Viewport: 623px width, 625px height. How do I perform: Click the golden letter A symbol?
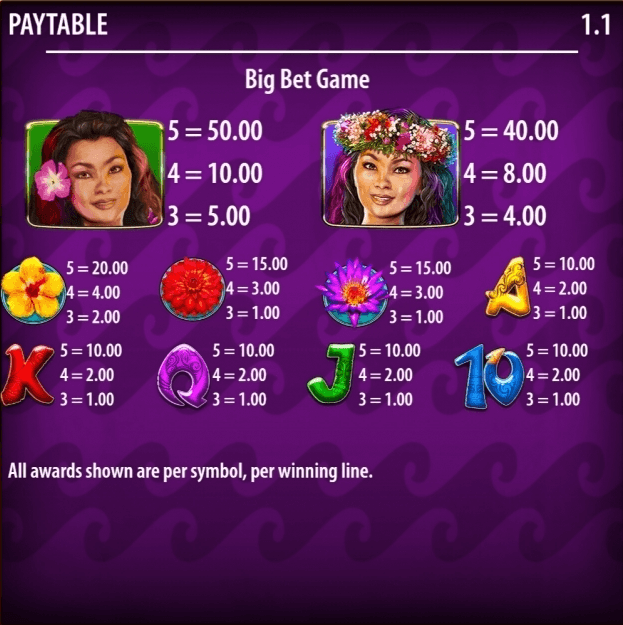point(508,287)
